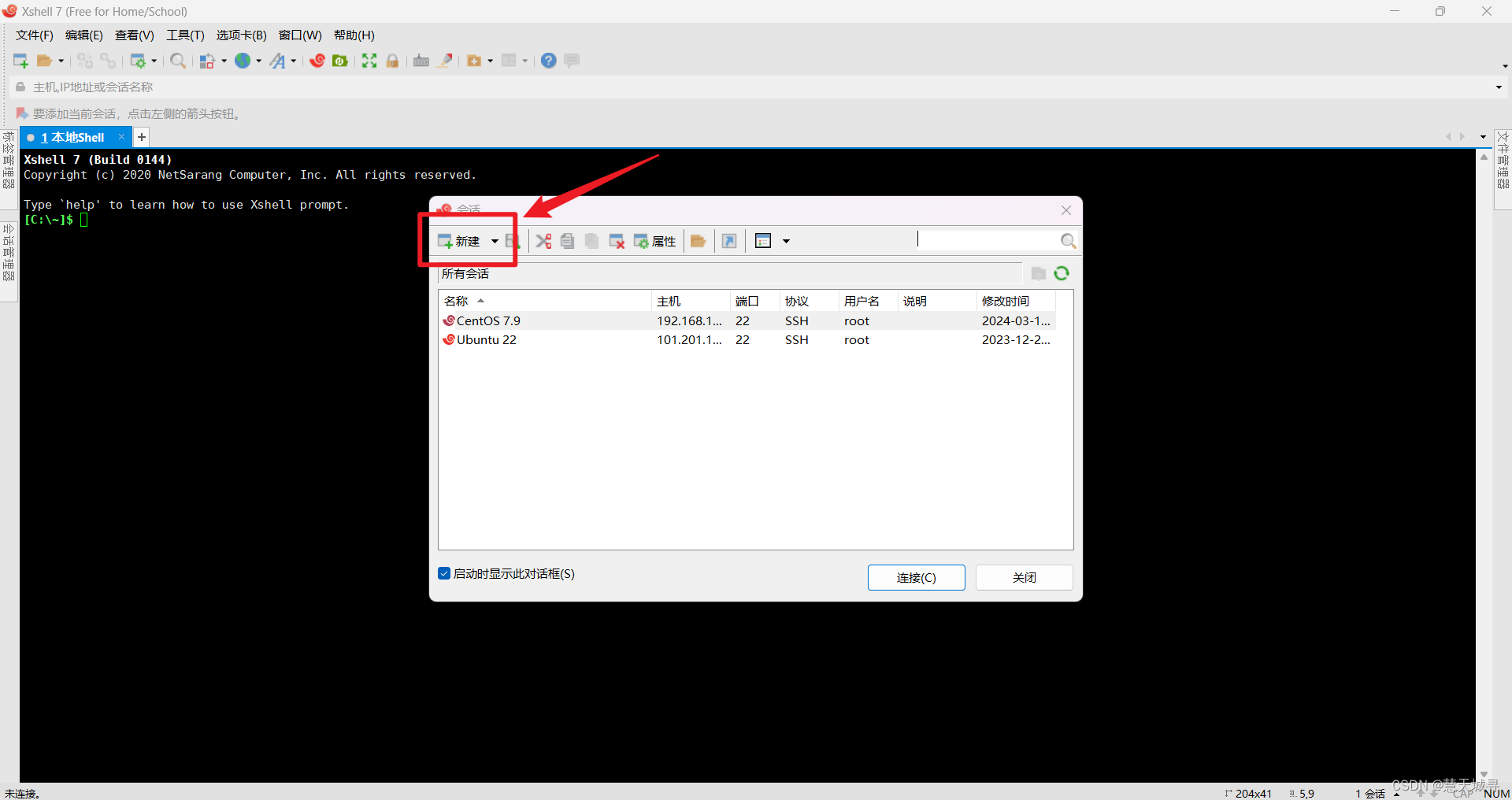Screen dimensions: 1512x800
Task: Expand the color scheme dropdown arrow
Action: click(x=224, y=61)
